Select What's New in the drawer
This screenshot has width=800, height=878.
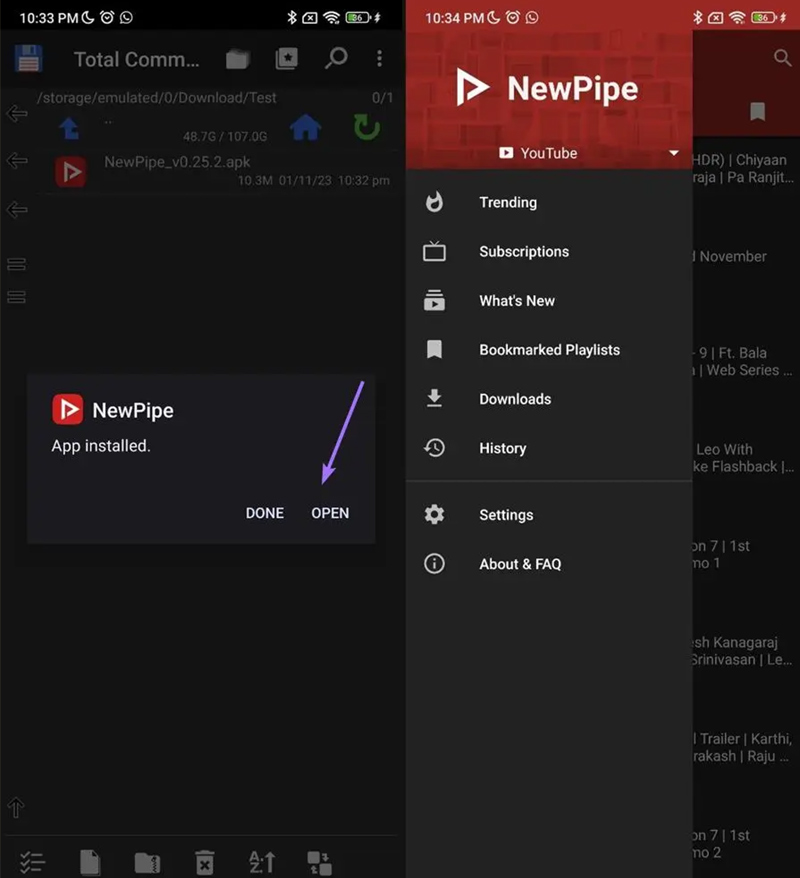(516, 301)
